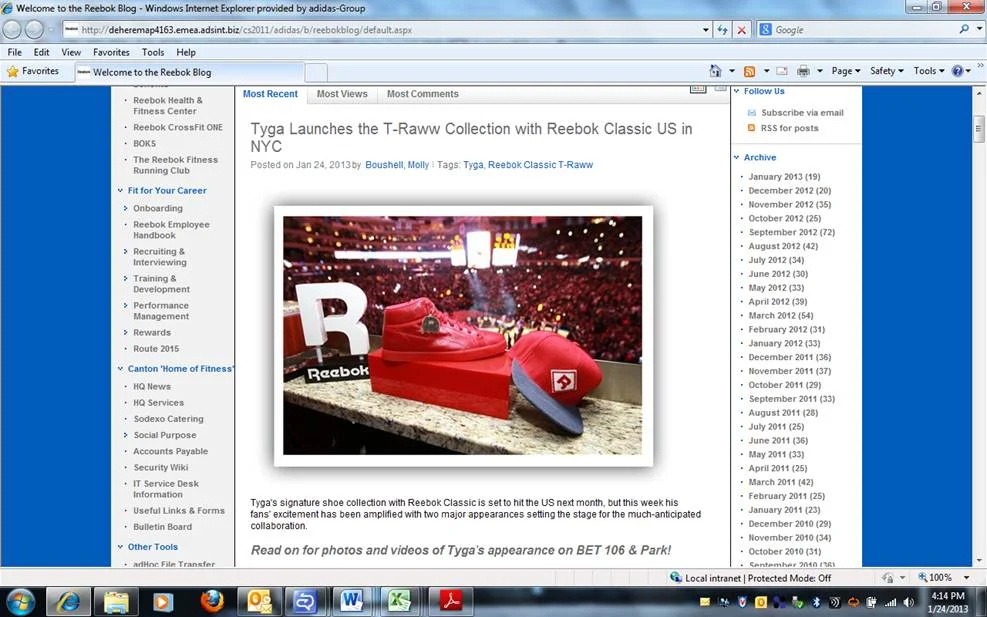Click the Reebok Classic T-Raww tag link
The height and width of the screenshot is (617, 987).
click(x=540, y=165)
